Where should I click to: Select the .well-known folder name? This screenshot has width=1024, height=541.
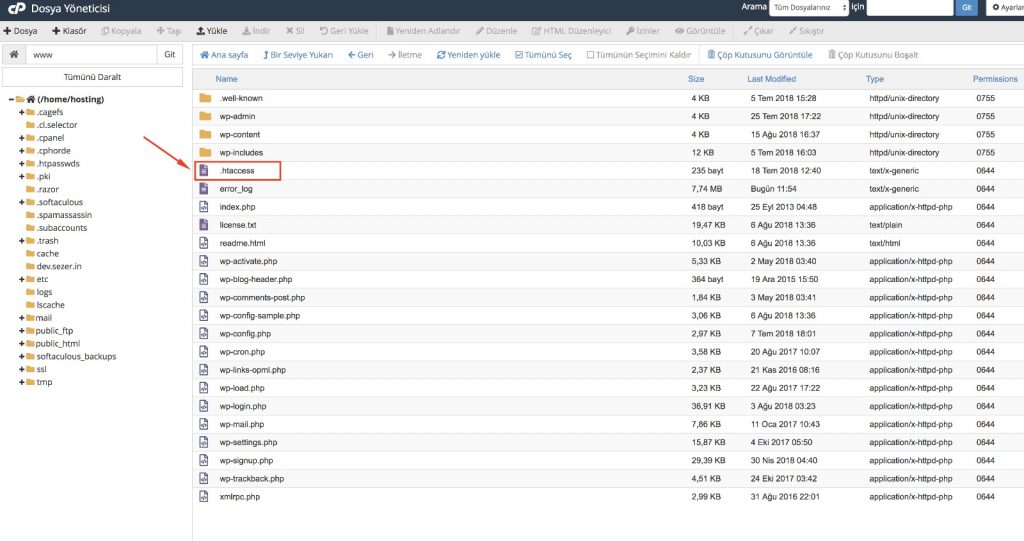coord(241,98)
